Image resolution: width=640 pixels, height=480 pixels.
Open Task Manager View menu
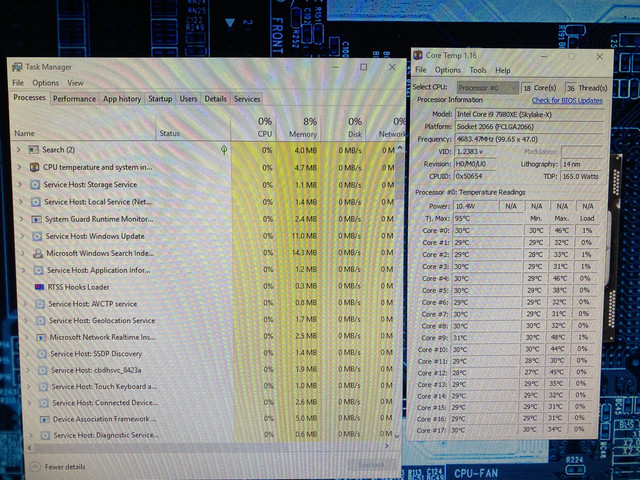[76, 83]
